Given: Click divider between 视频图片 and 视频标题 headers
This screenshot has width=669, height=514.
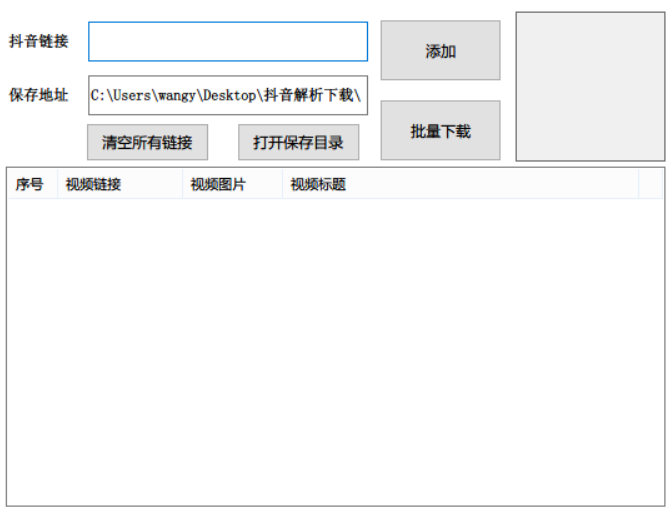Looking at the screenshot, I should click(x=282, y=184).
